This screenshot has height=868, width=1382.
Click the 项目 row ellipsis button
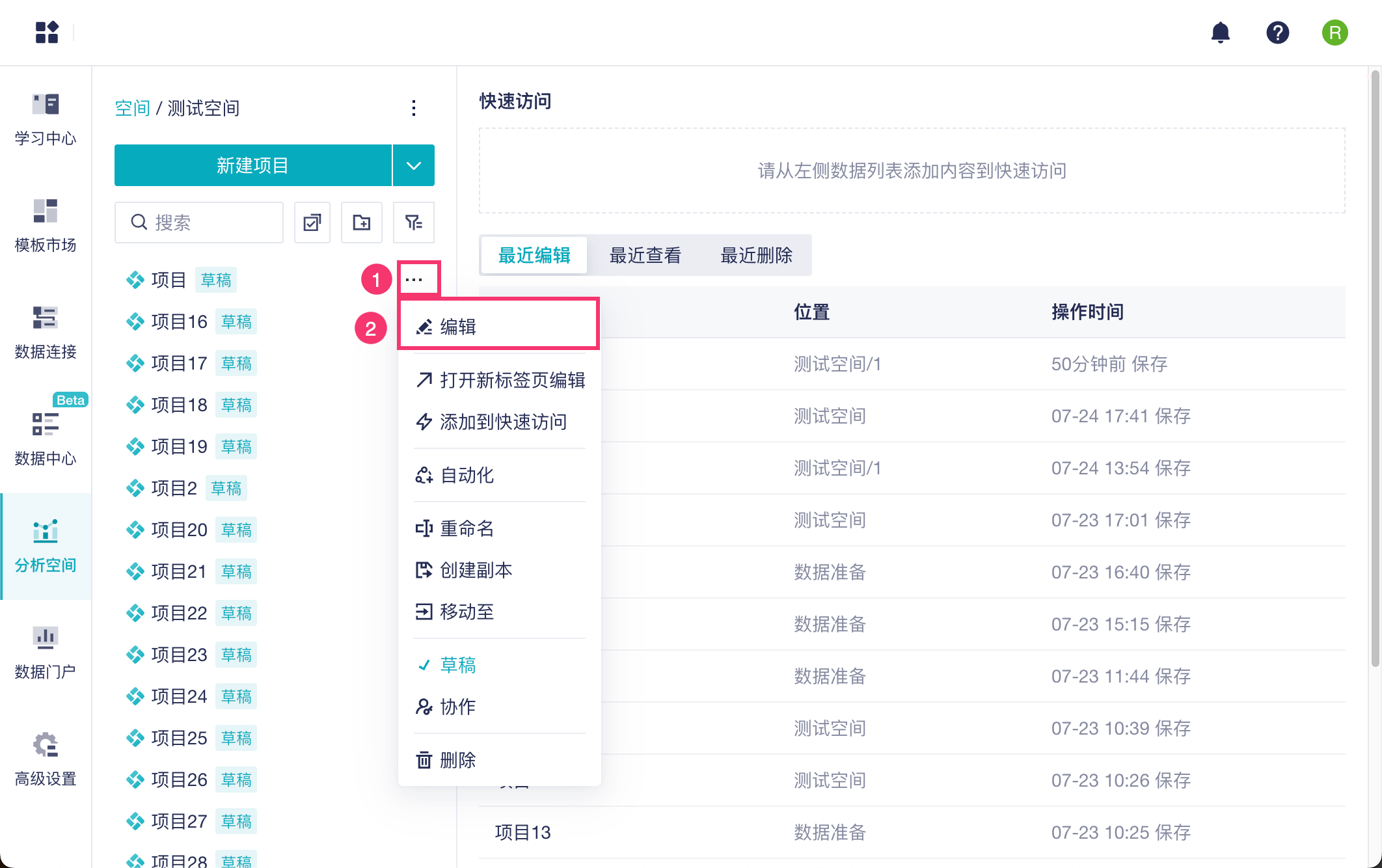[414, 280]
